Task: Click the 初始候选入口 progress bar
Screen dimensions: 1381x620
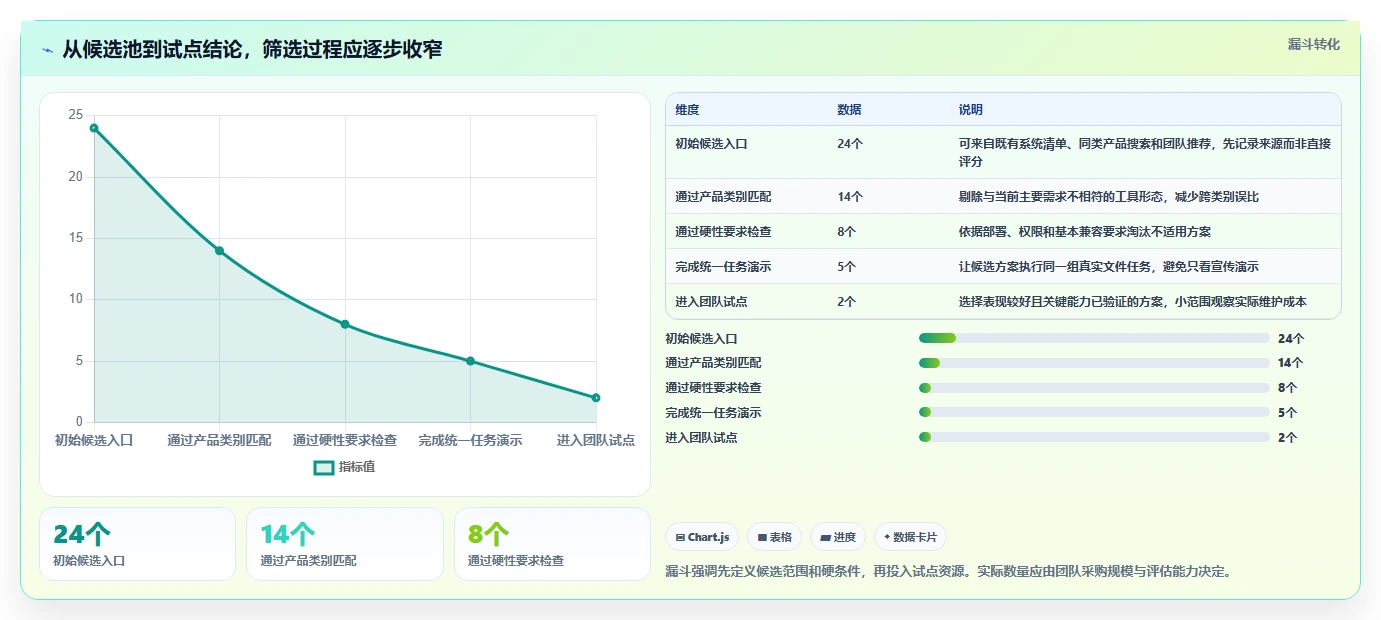Action: point(1094,338)
